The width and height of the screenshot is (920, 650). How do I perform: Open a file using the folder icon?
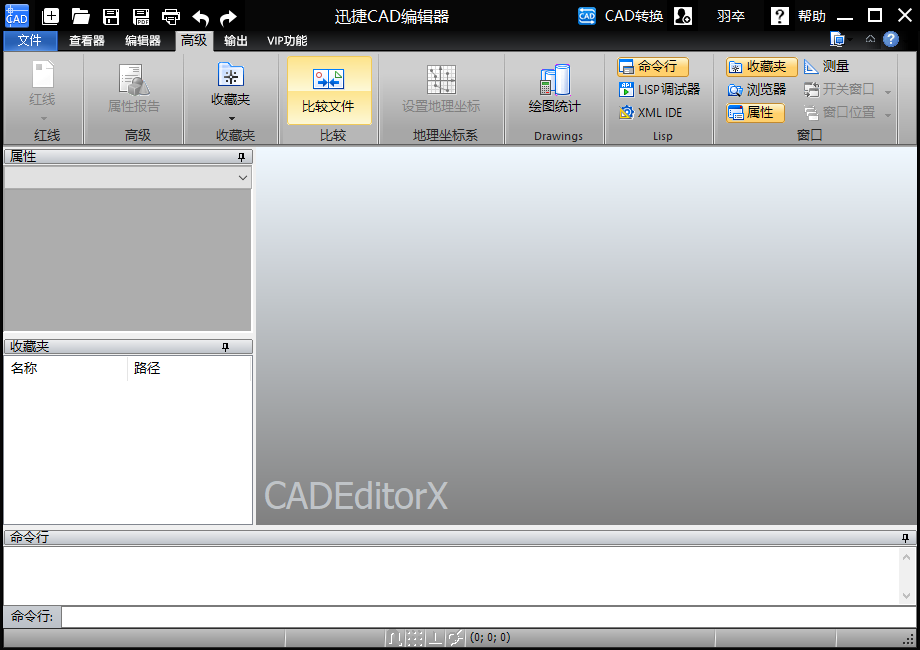80,16
